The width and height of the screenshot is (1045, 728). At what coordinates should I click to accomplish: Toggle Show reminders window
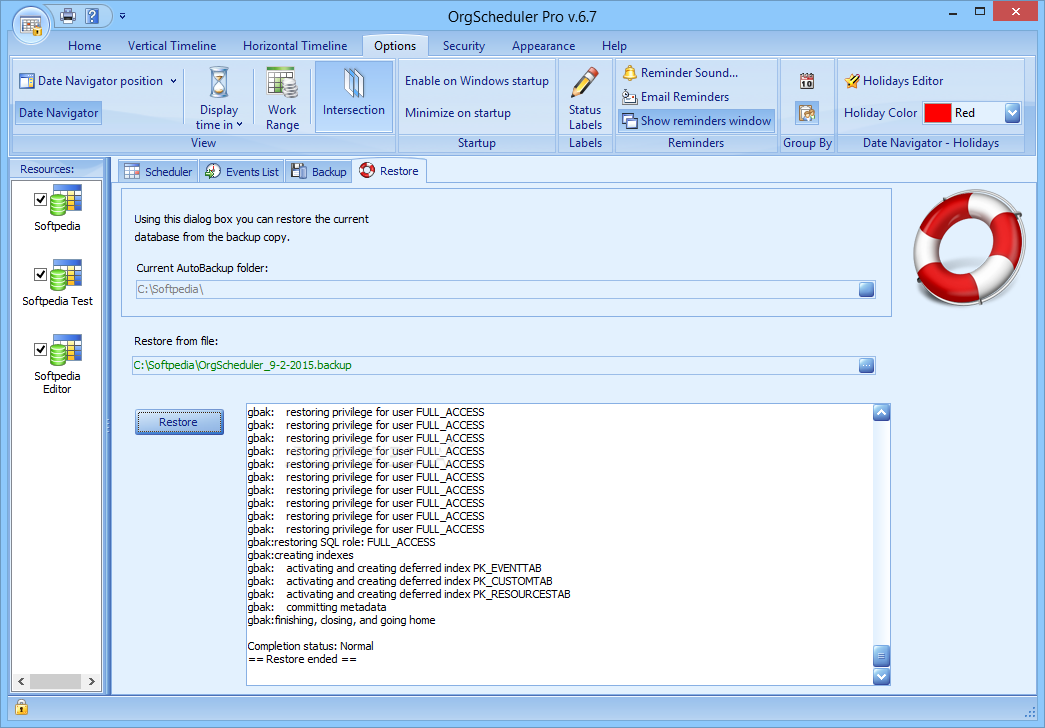(x=696, y=121)
